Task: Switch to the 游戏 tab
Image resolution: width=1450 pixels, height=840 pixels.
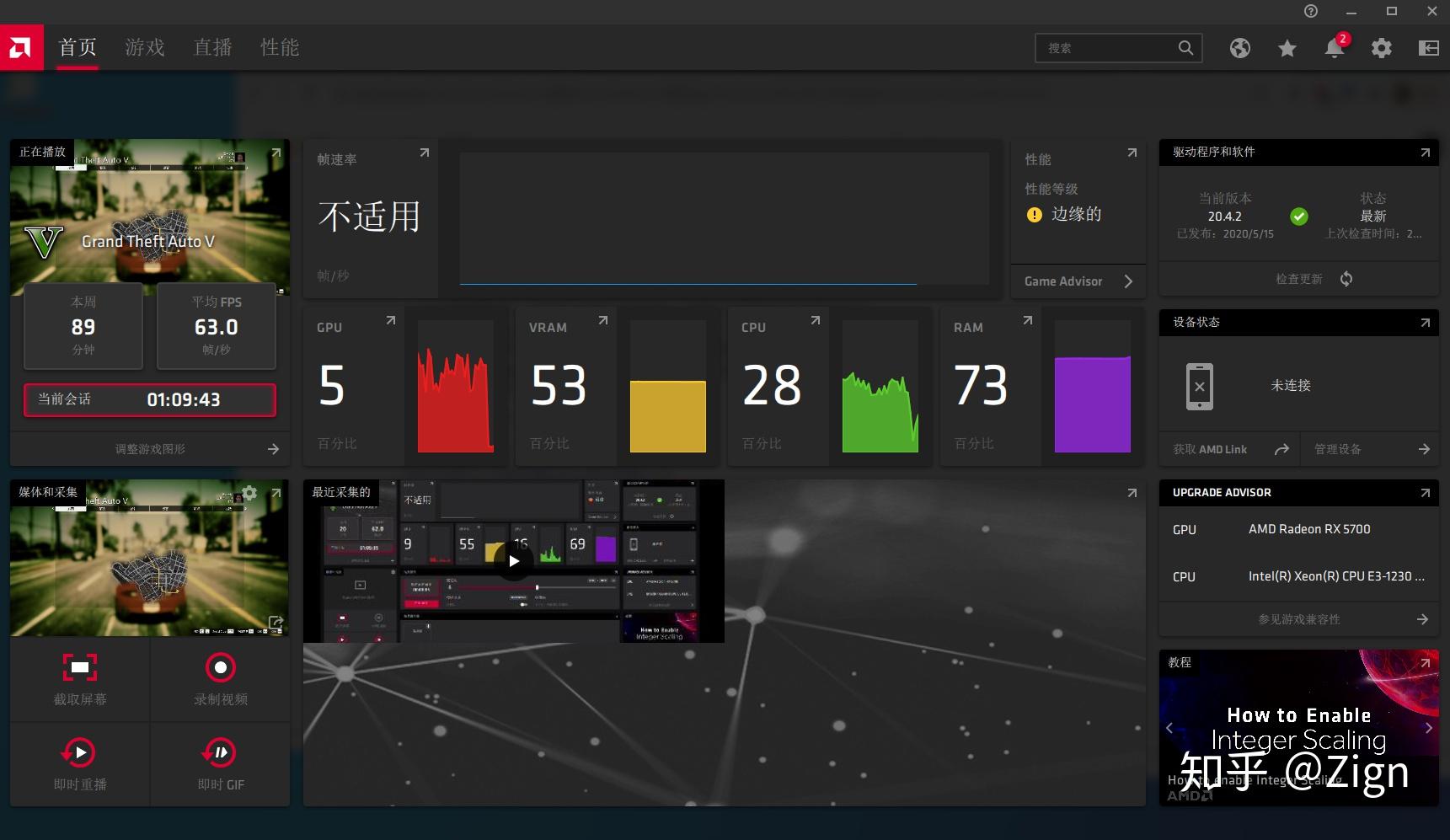Action: tap(145, 48)
